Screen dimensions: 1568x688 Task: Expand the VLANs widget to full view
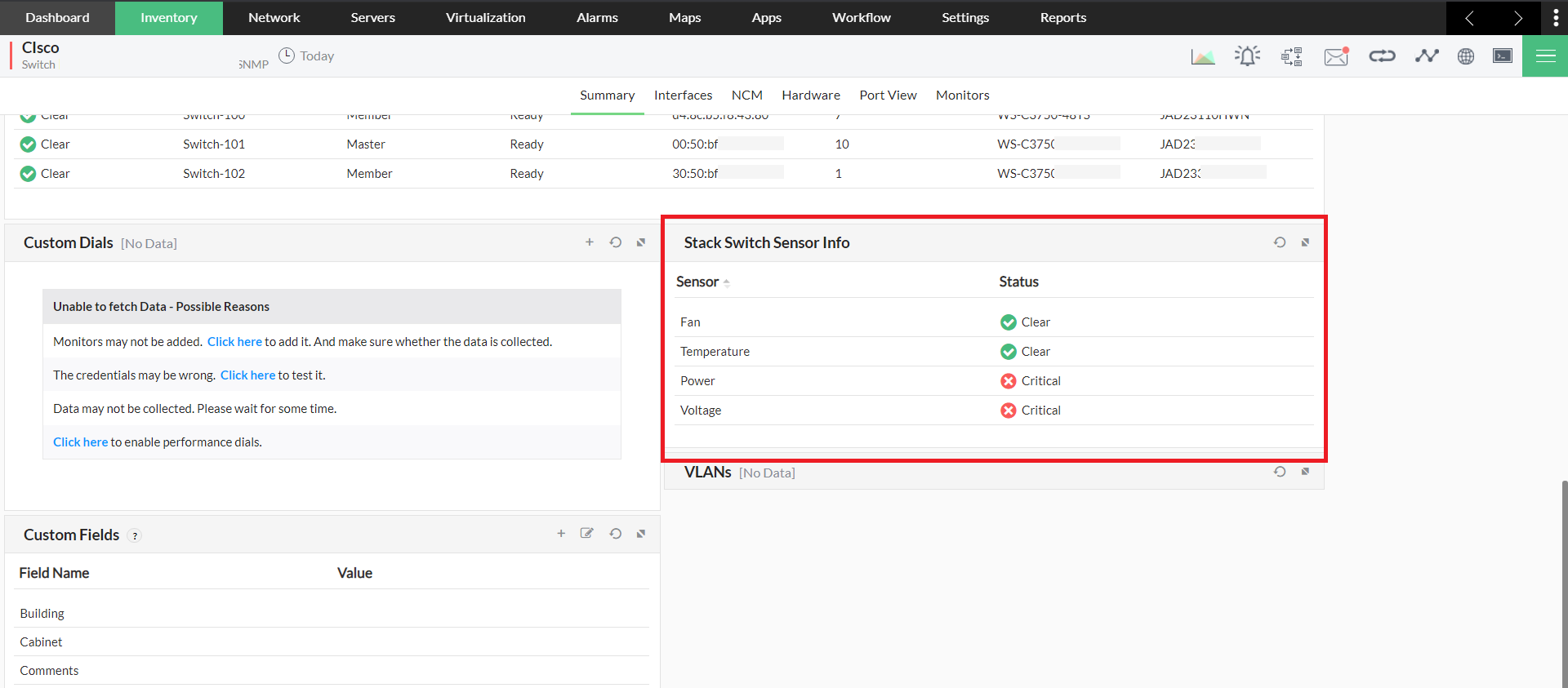click(1305, 472)
